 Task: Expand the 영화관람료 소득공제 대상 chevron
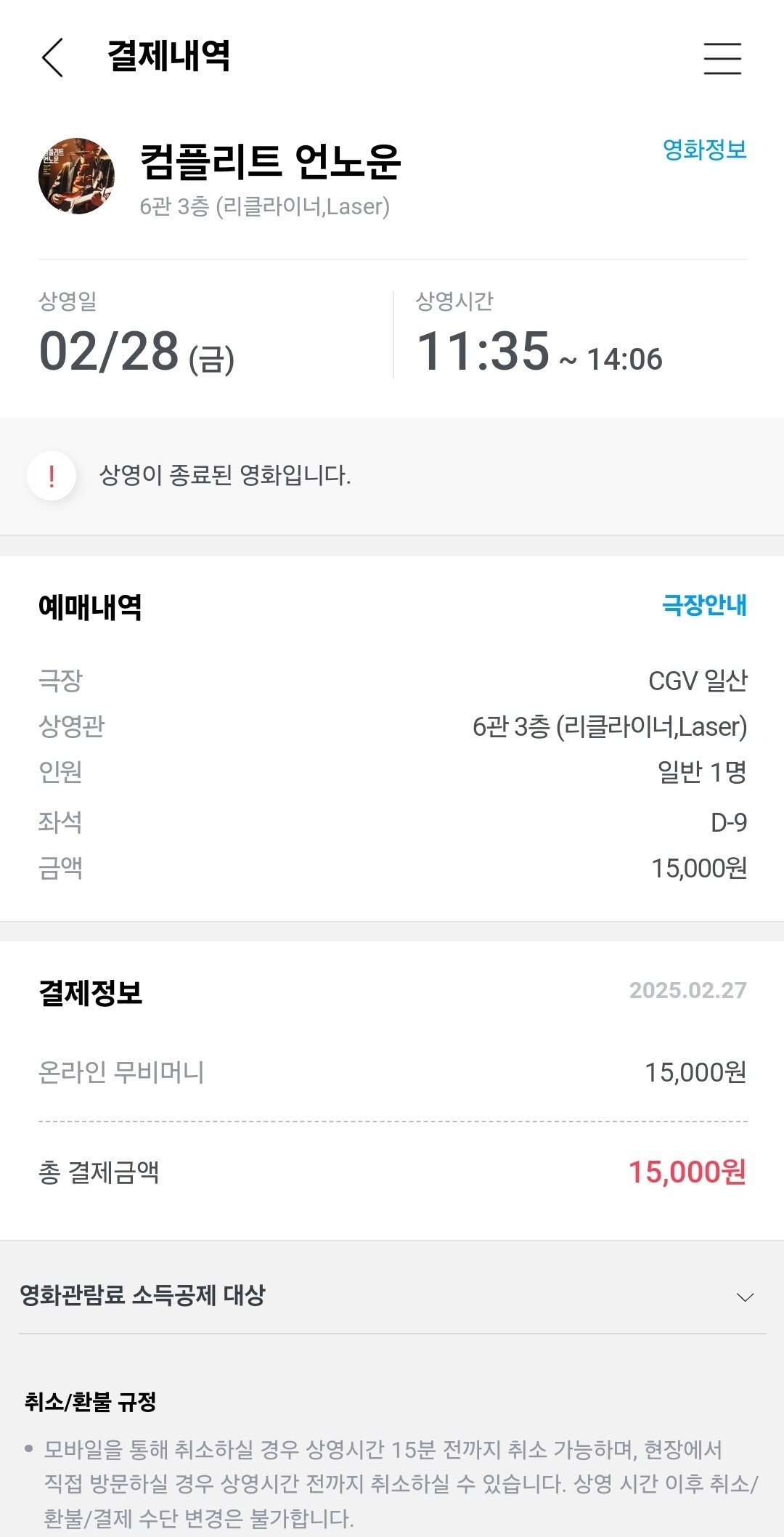[x=745, y=1297]
